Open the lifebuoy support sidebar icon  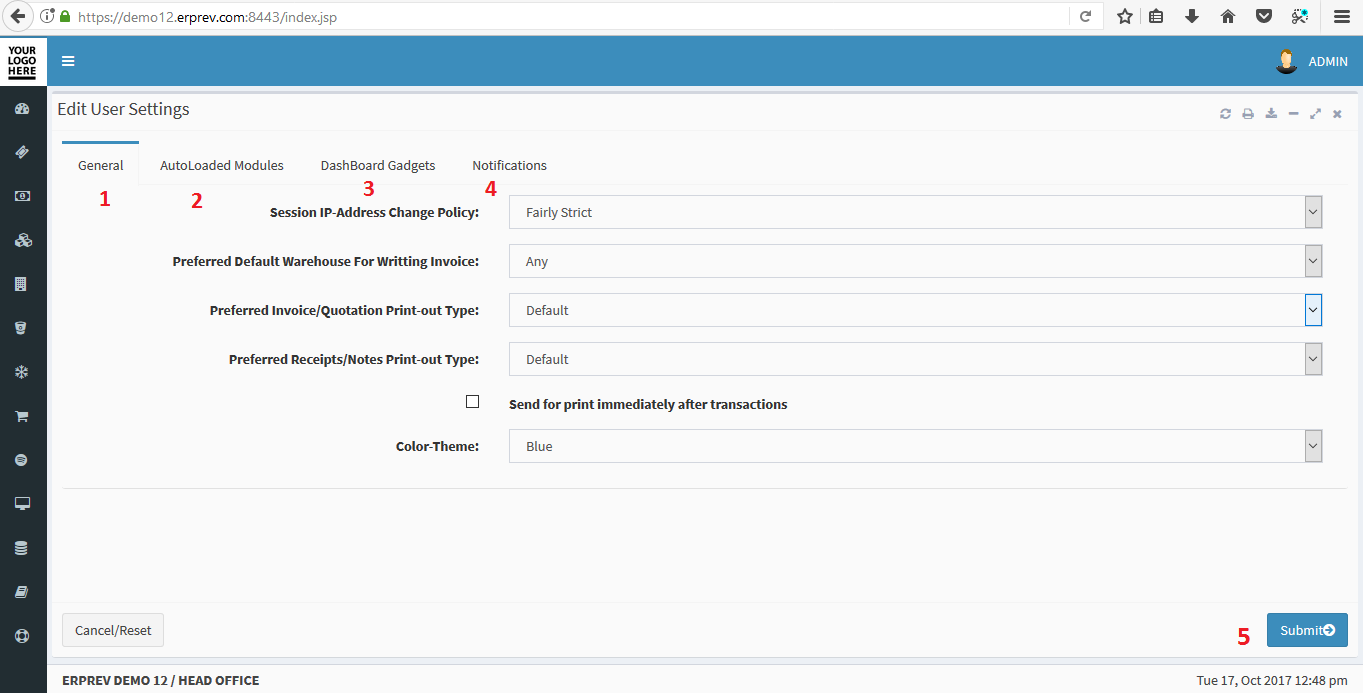point(22,636)
